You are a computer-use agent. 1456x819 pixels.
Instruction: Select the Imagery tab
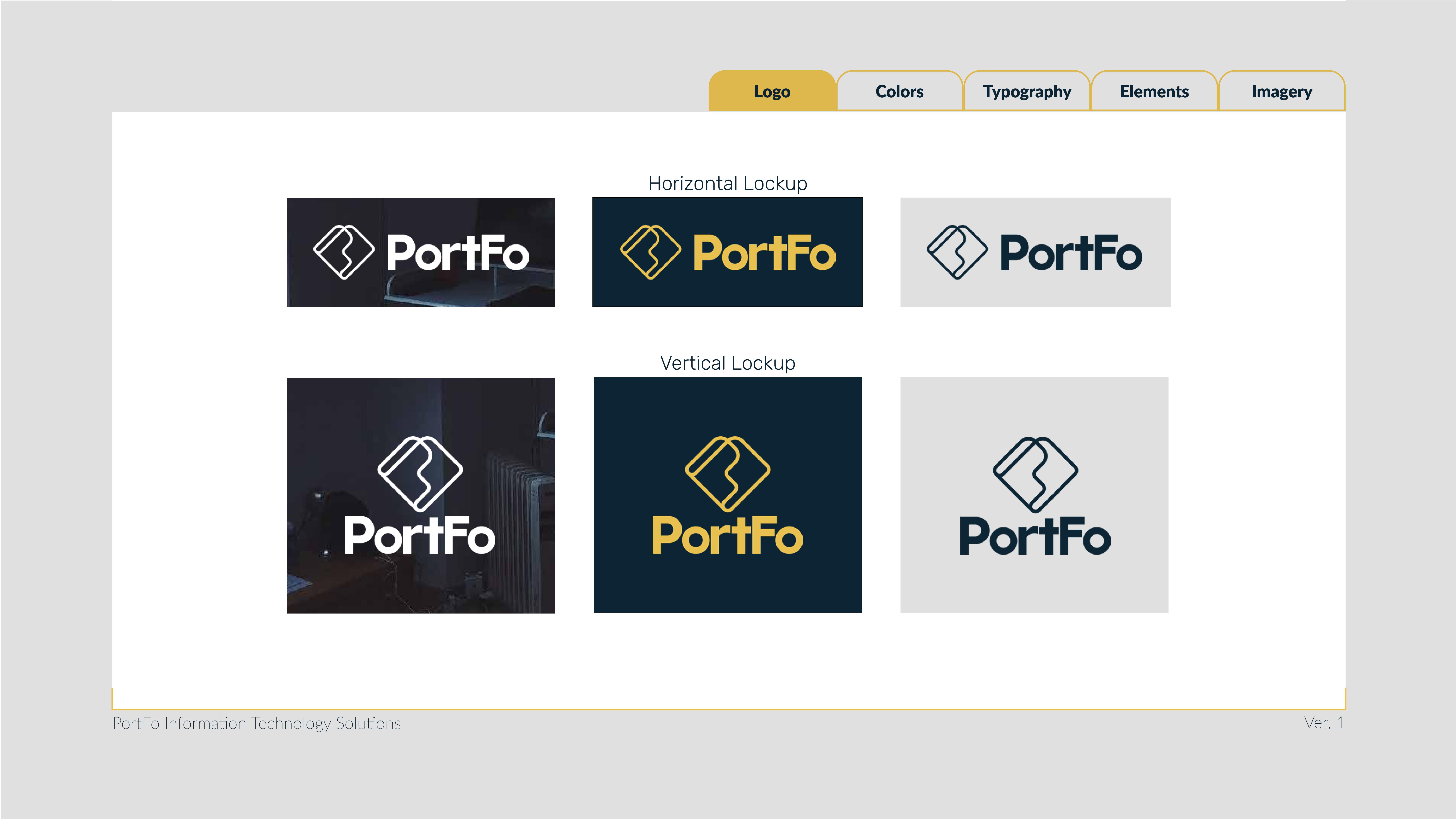tap(1282, 91)
